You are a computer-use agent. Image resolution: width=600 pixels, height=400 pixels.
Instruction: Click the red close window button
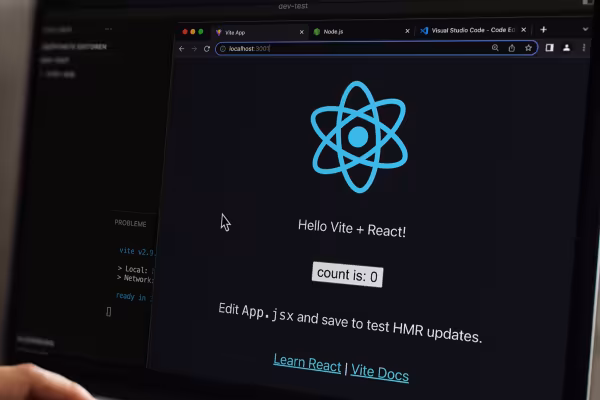tap(185, 32)
